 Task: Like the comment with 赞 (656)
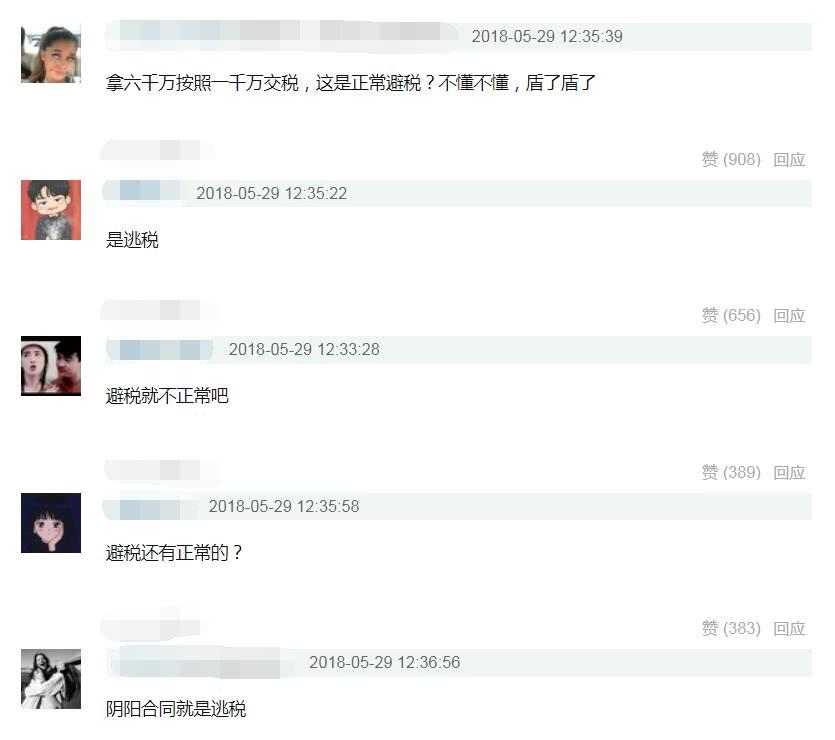[731, 315]
